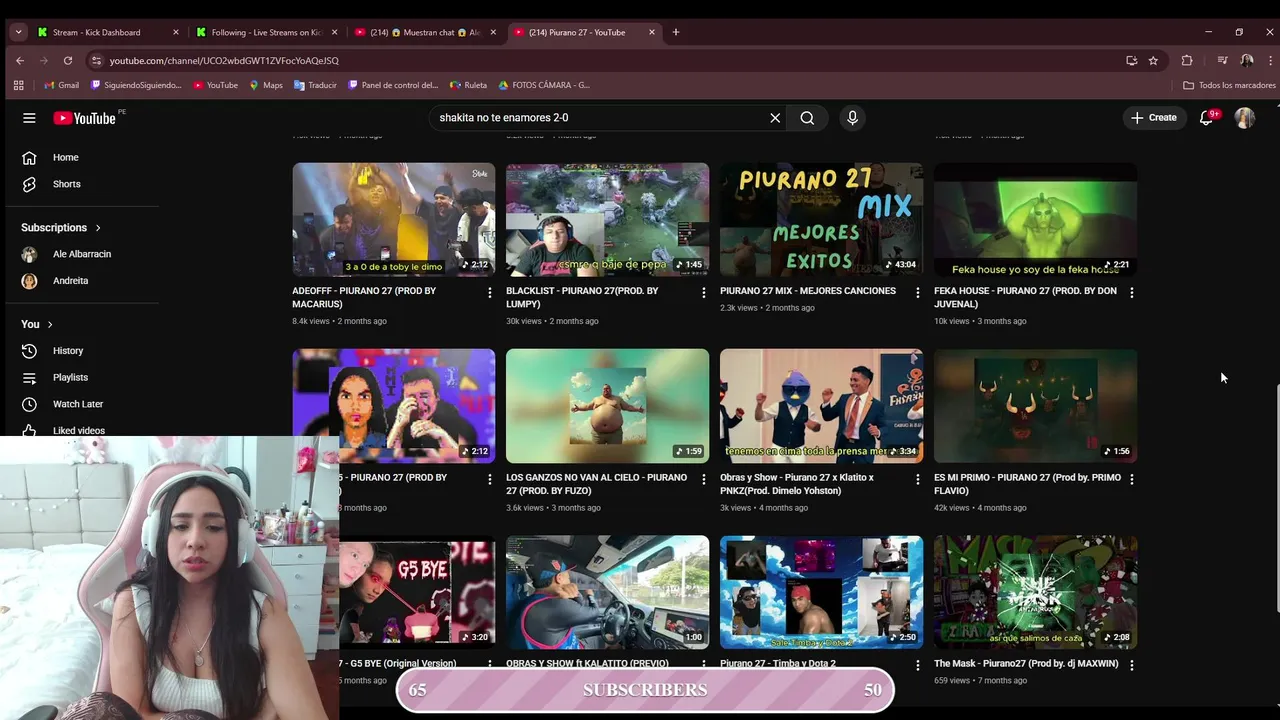1280x720 pixels.
Task: Open ADEOFFF - PIURANO 27 video thumbnail
Action: click(x=393, y=220)
